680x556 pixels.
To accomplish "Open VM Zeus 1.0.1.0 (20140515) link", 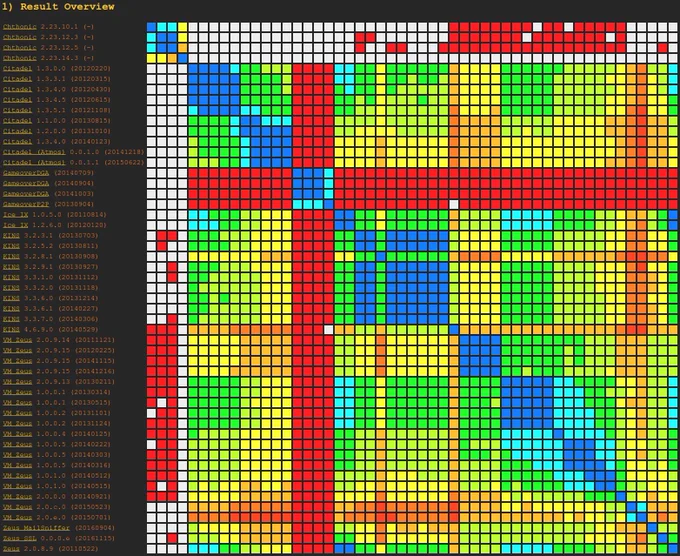I will (x=17, y=486).
